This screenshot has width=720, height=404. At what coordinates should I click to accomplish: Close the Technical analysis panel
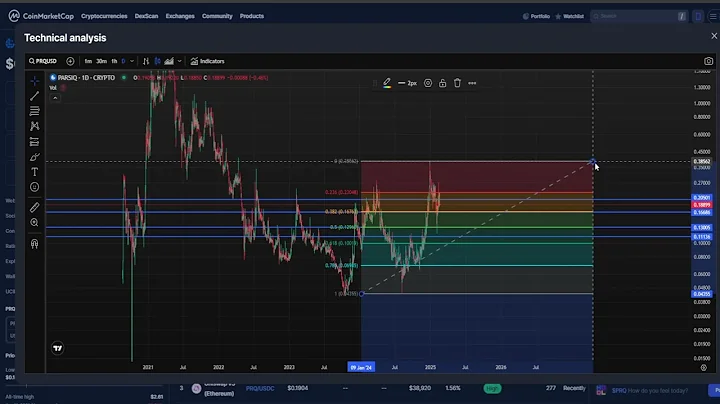[714, 36]
